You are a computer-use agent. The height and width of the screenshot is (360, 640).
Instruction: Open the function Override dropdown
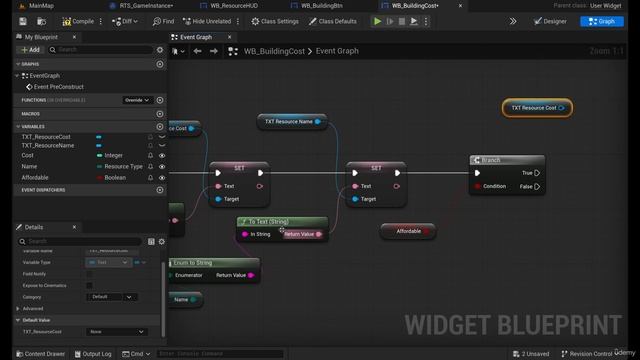[x=137, y=100]
